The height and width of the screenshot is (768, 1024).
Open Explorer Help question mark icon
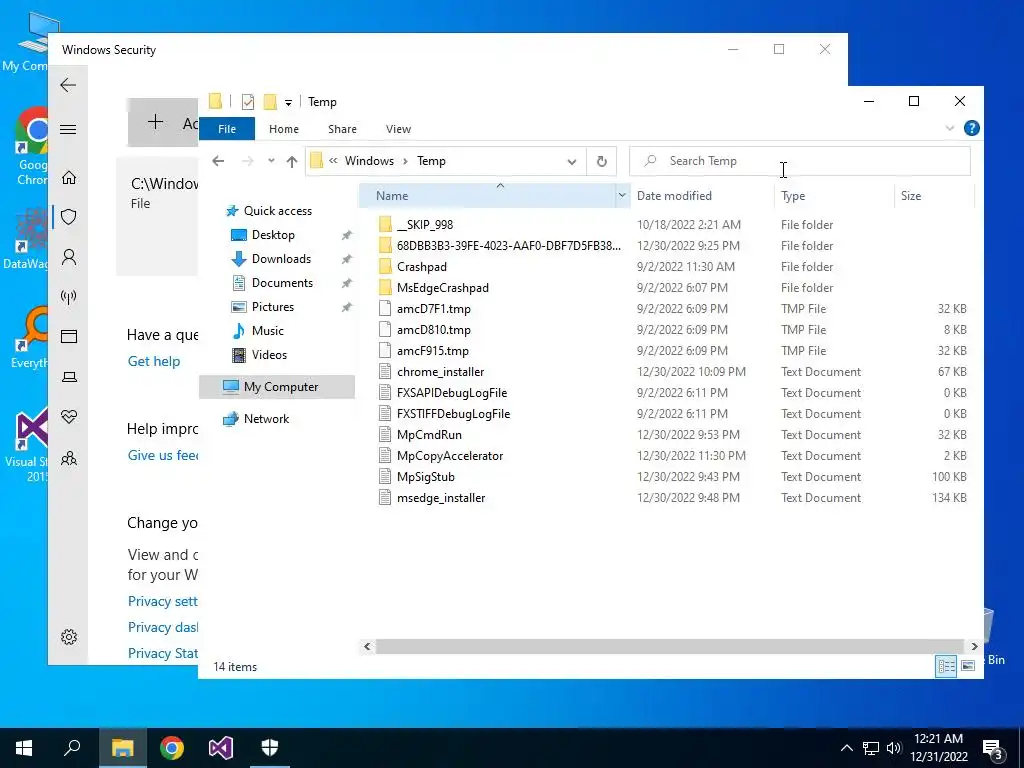coord(971,129)
